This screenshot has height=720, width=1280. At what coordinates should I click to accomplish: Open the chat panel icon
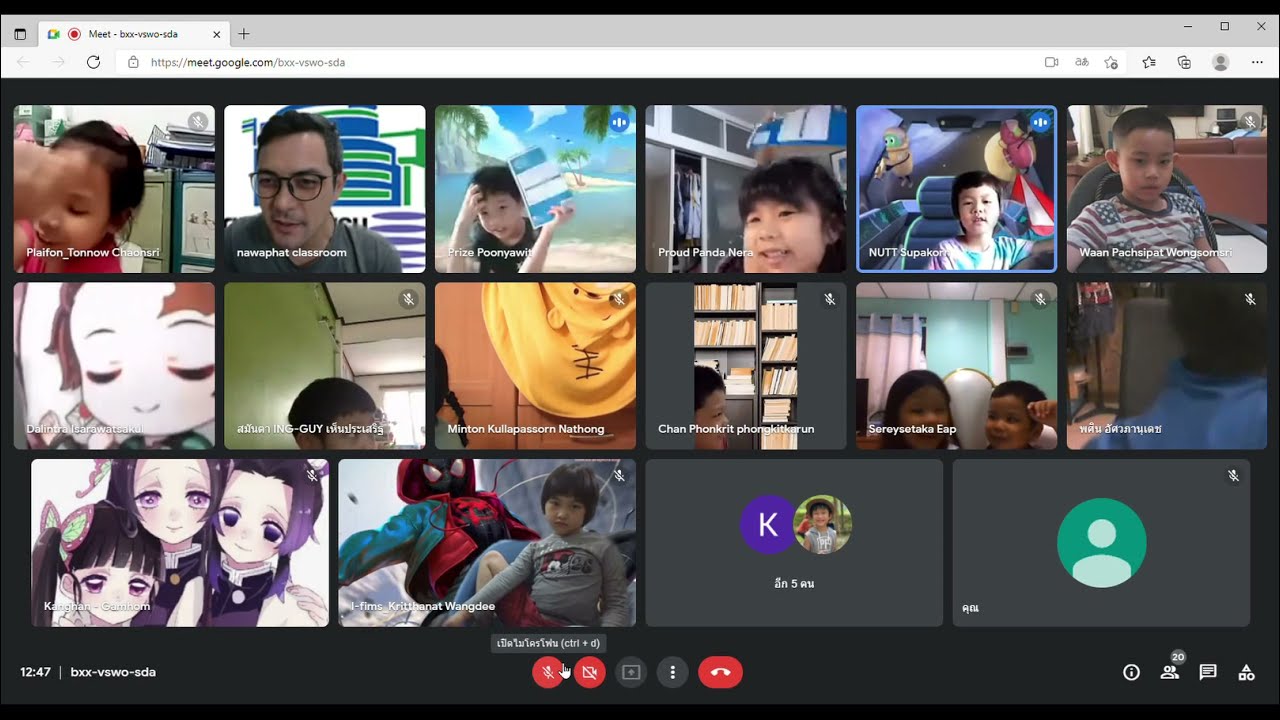pos(1208,672)
